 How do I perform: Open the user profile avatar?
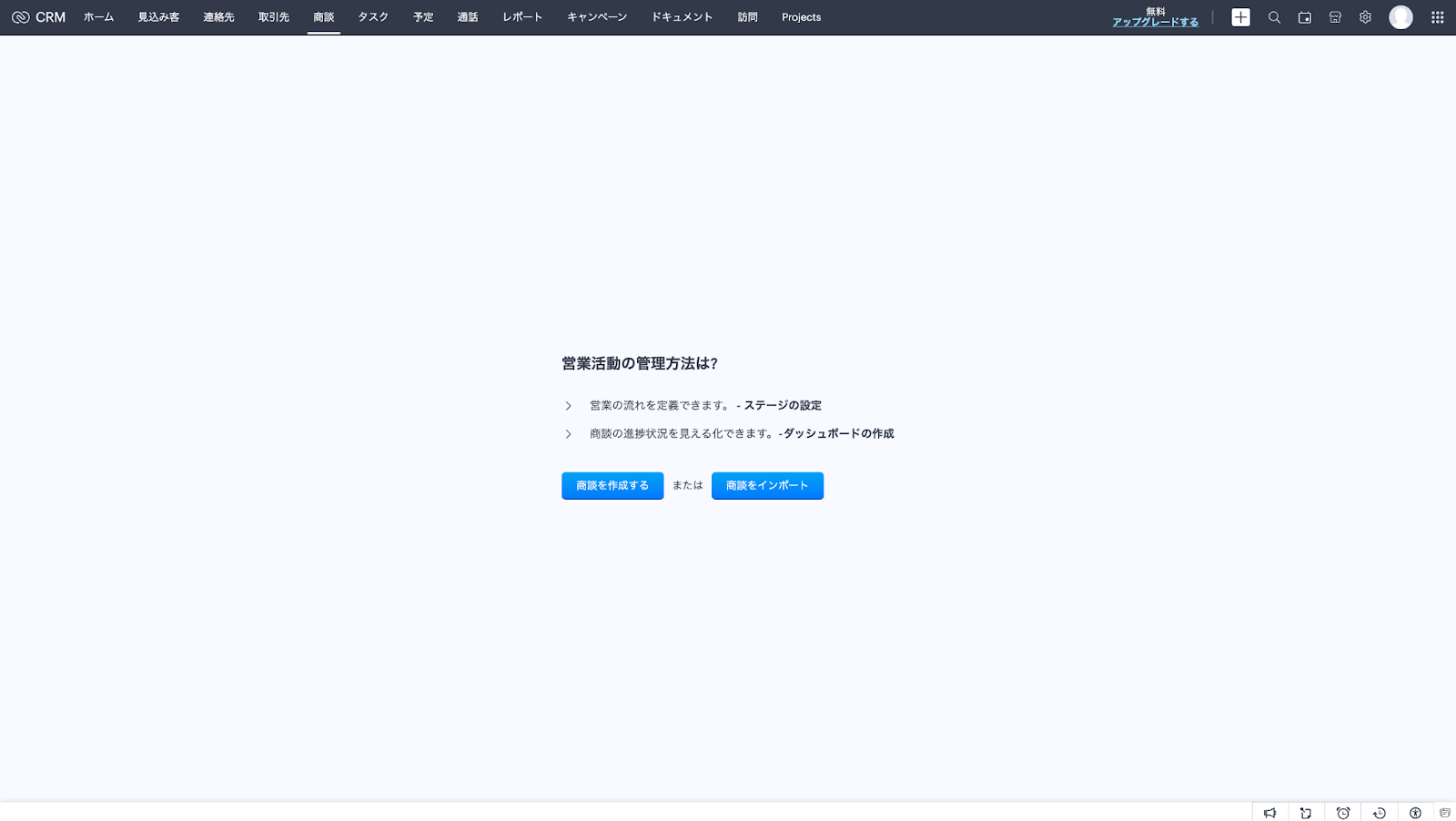[1400, 17]
